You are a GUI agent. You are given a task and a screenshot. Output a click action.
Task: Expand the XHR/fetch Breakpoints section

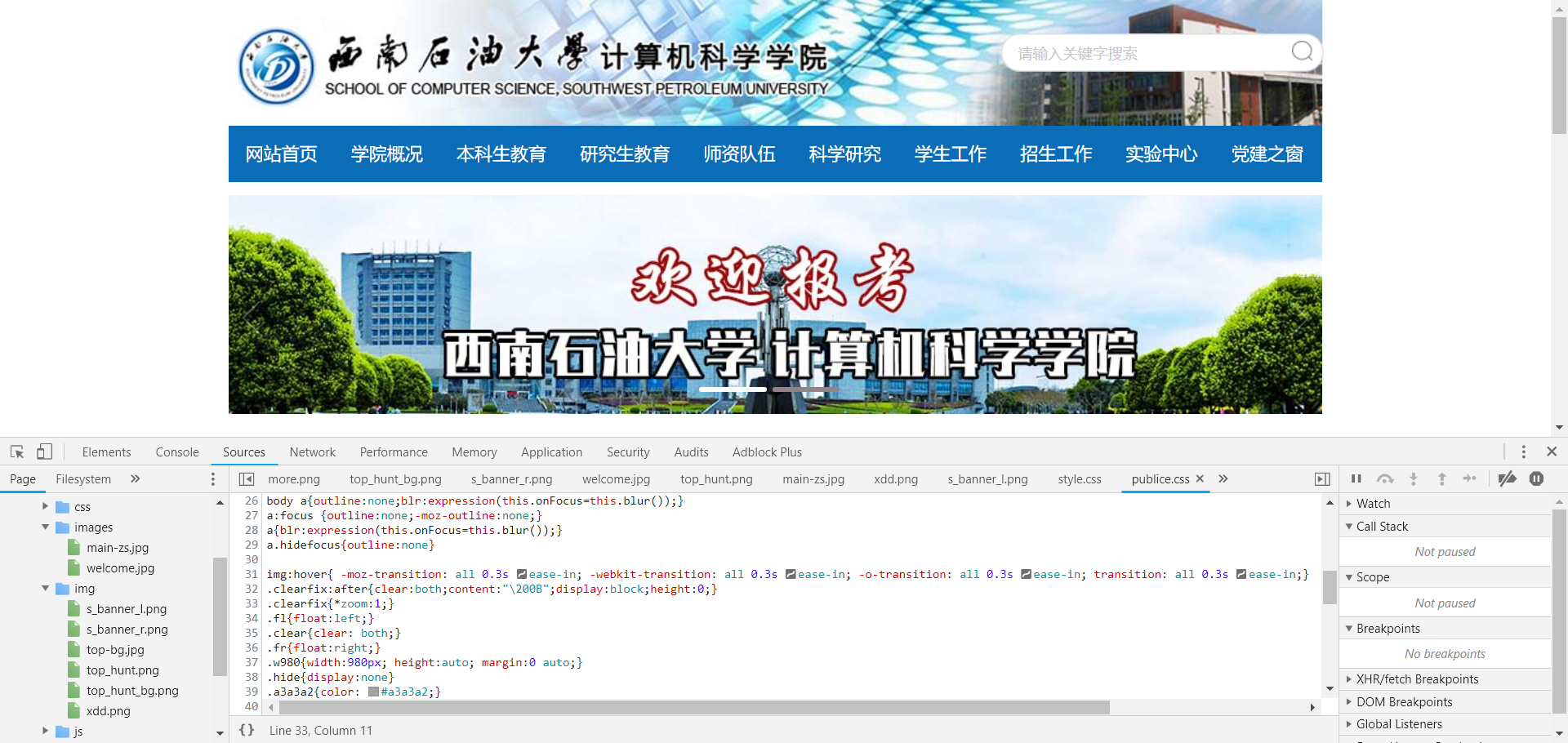(1348, 679)
